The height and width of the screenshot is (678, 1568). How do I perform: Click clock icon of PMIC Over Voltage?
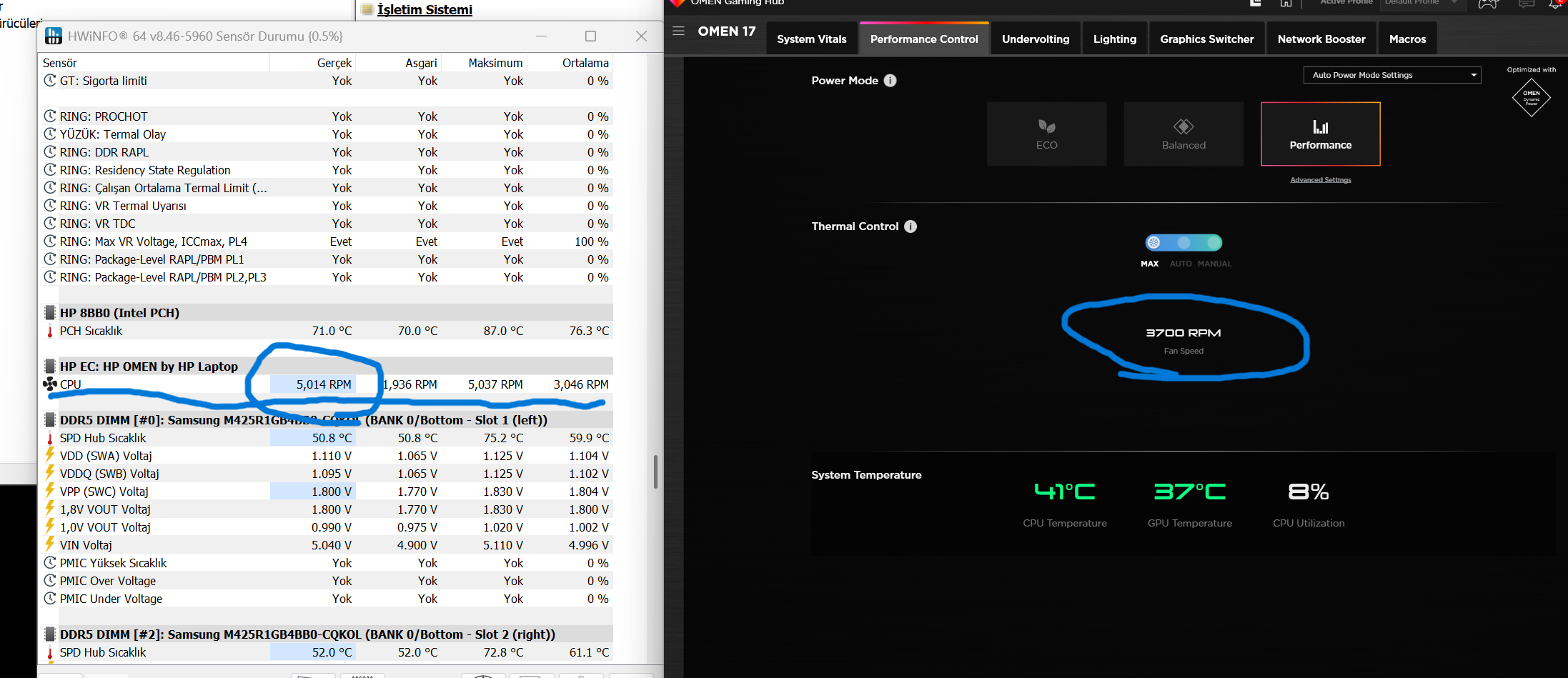click(x=50, y=580)
